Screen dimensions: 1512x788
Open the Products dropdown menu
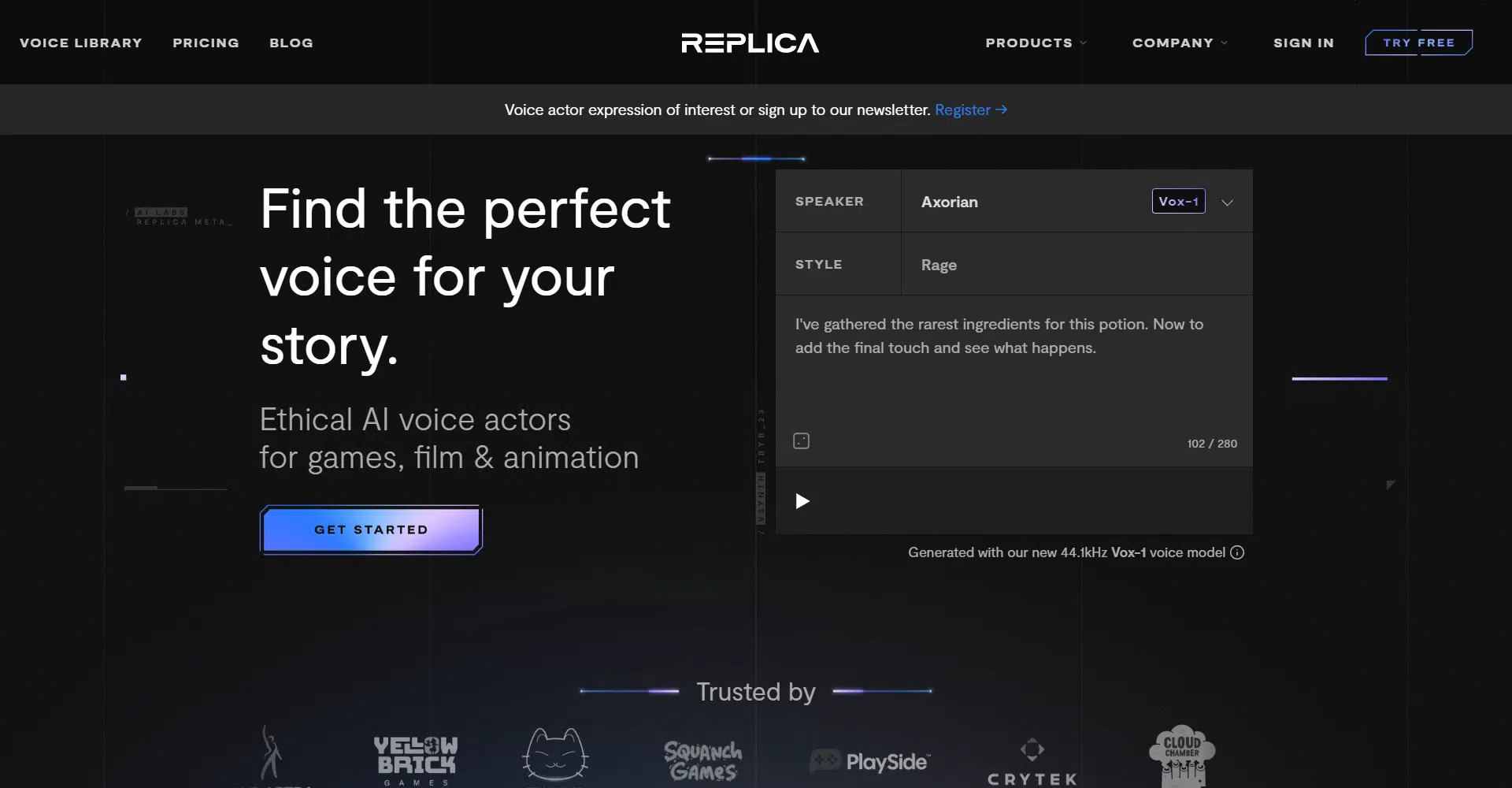pos(1036,43)
